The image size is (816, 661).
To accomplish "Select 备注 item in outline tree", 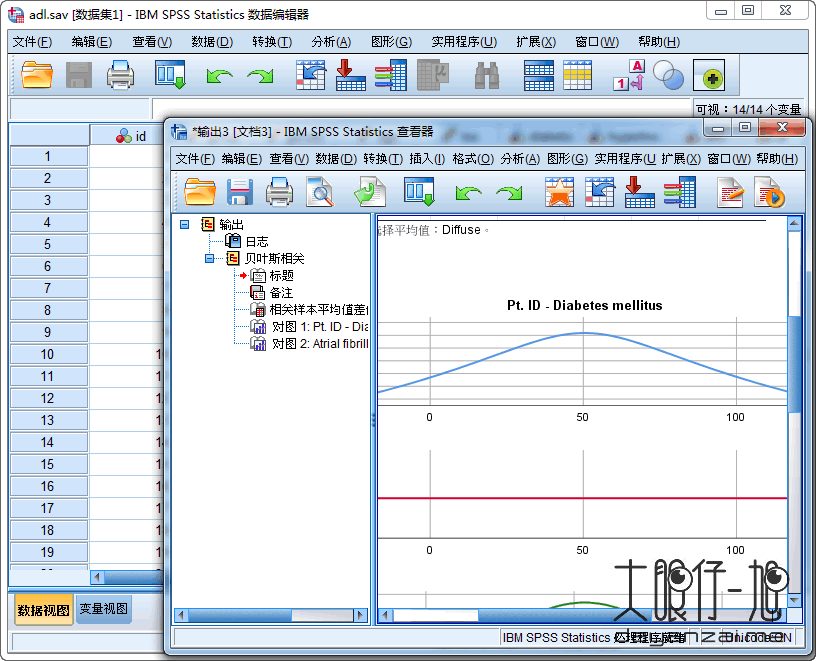I will tap(281, 293).
